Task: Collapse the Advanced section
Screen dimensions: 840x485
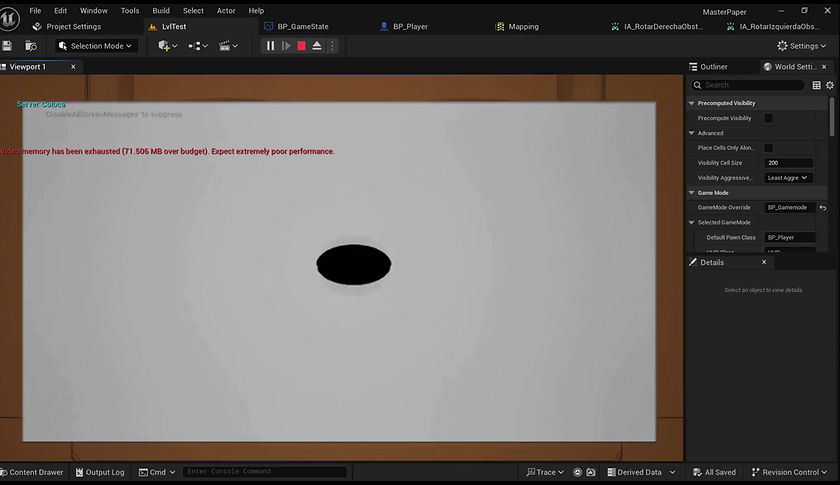Action: pyautogui.click(x=692, y=133)
